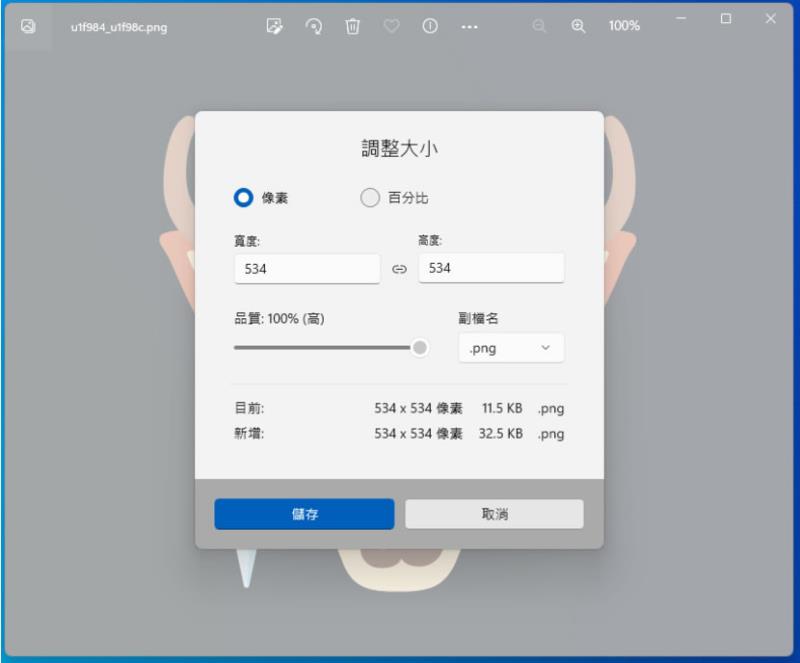Open the edit image tool icon

pos(274,26)
